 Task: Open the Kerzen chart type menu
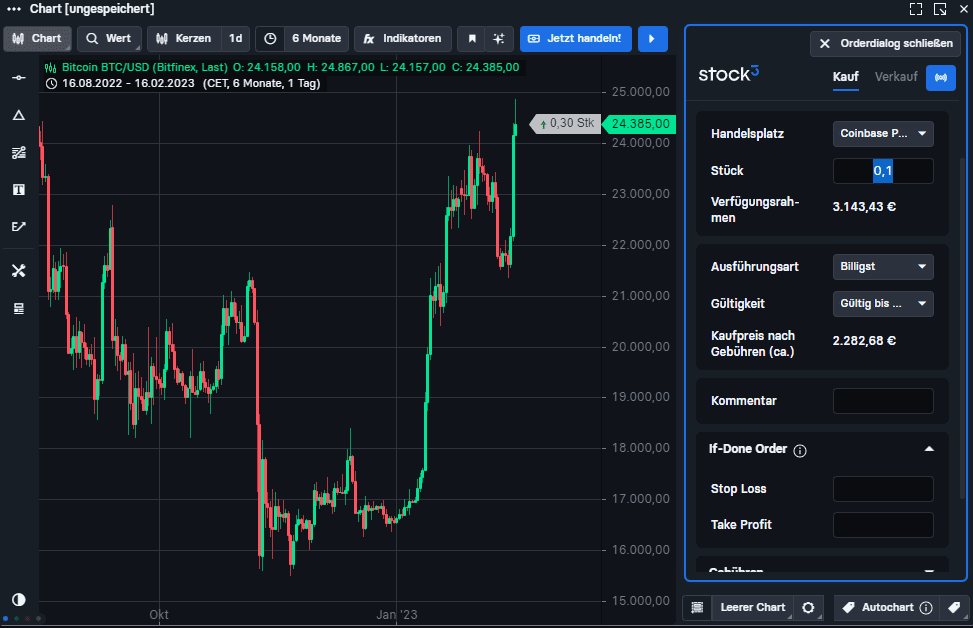[x=184, y=38]
